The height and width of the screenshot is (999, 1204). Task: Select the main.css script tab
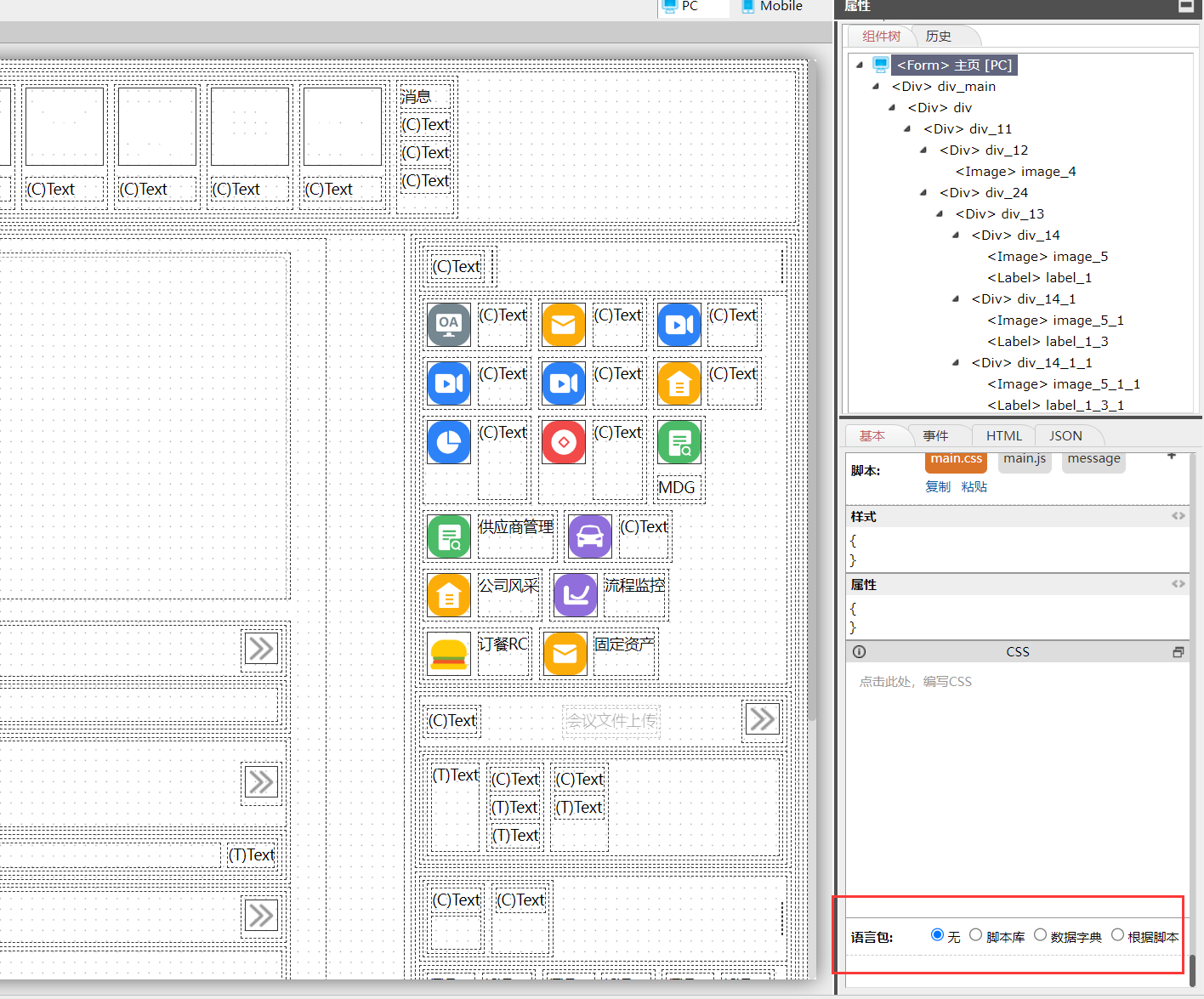[956, 460]
